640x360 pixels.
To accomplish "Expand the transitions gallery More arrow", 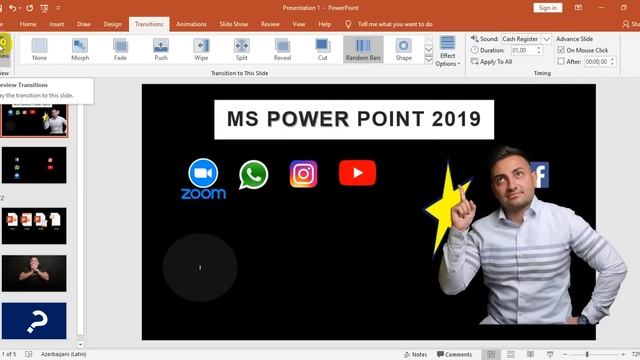I will (429, 60).
